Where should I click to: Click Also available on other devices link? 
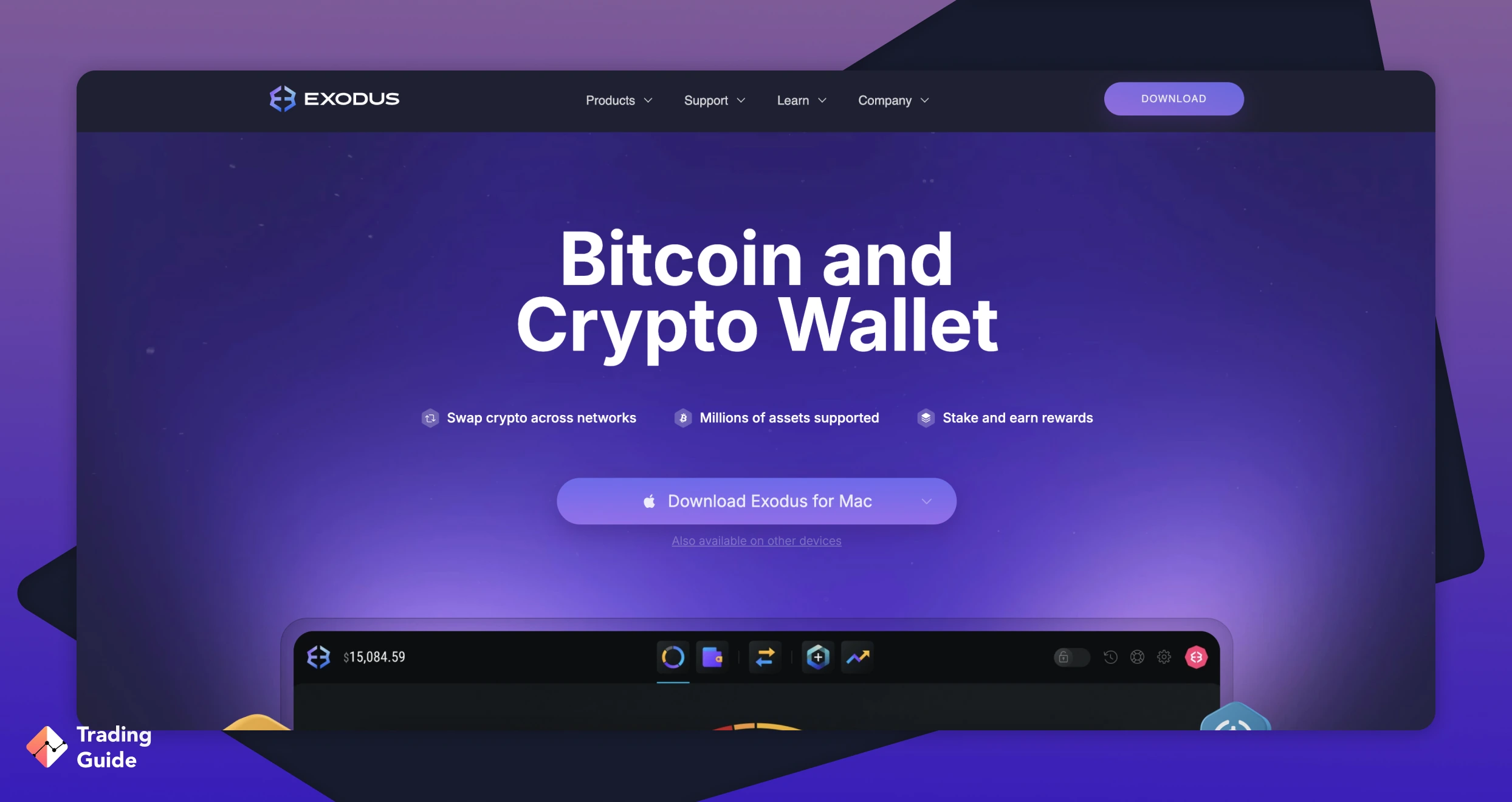click(755, 540)
